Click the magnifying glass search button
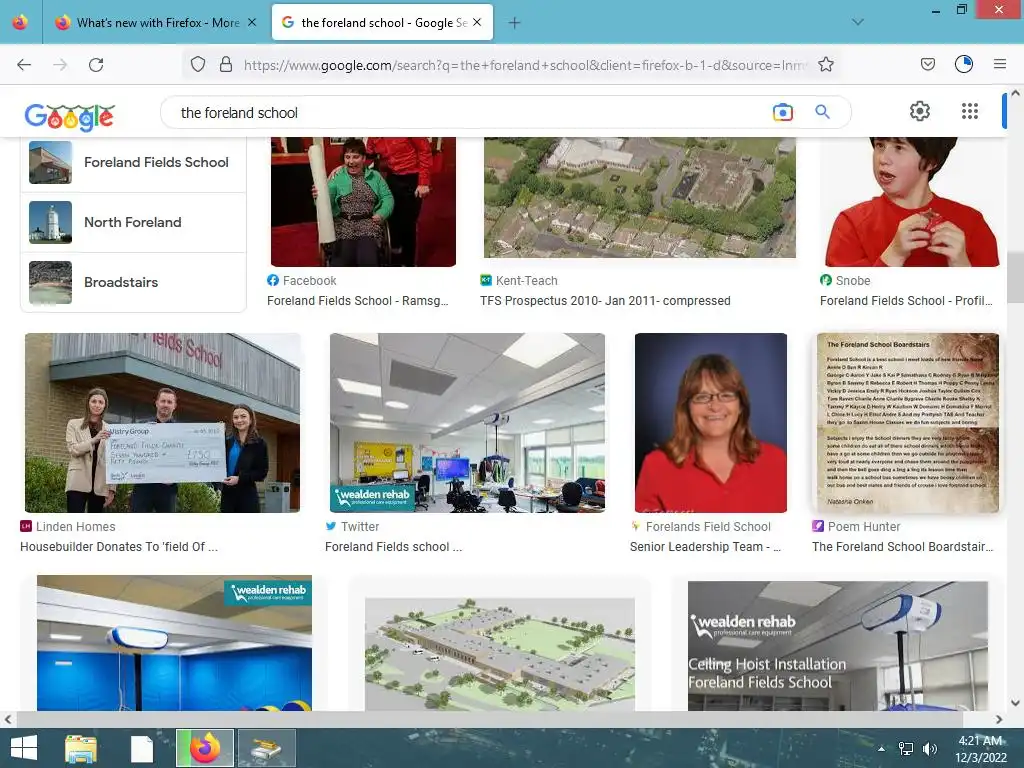 [x=822, y=112]
